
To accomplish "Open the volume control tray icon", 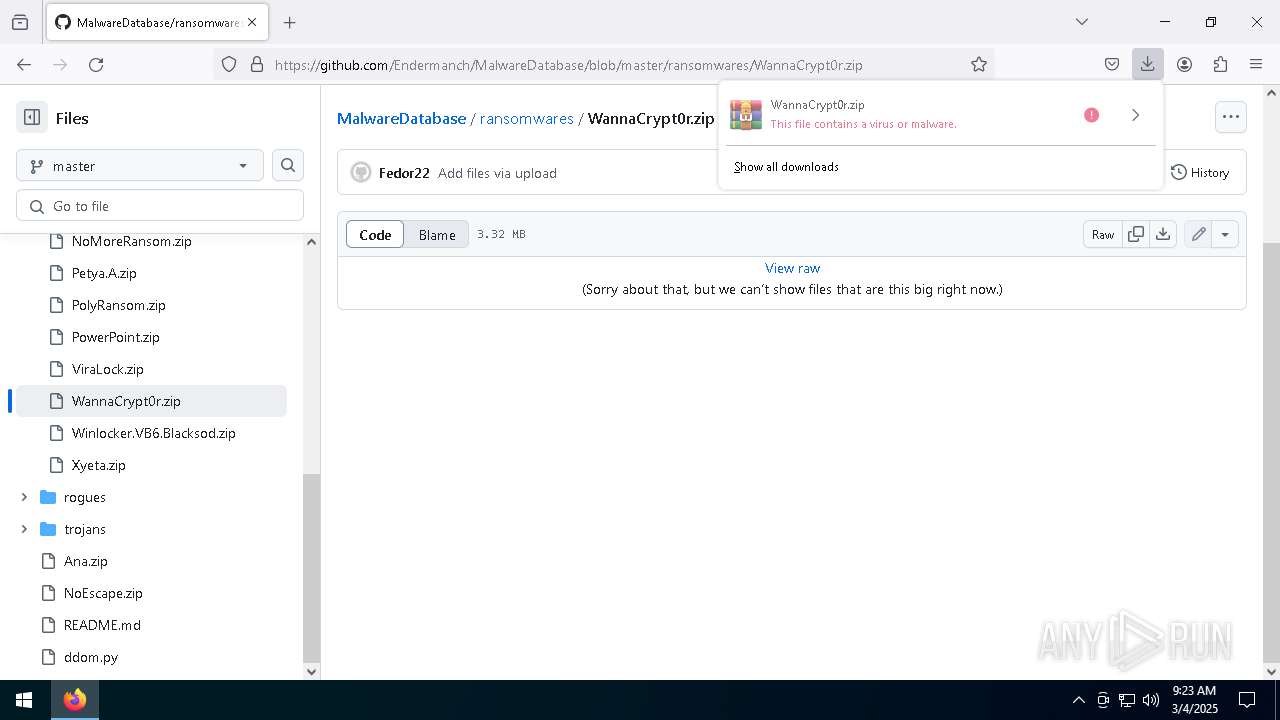I will (1151, 700).
